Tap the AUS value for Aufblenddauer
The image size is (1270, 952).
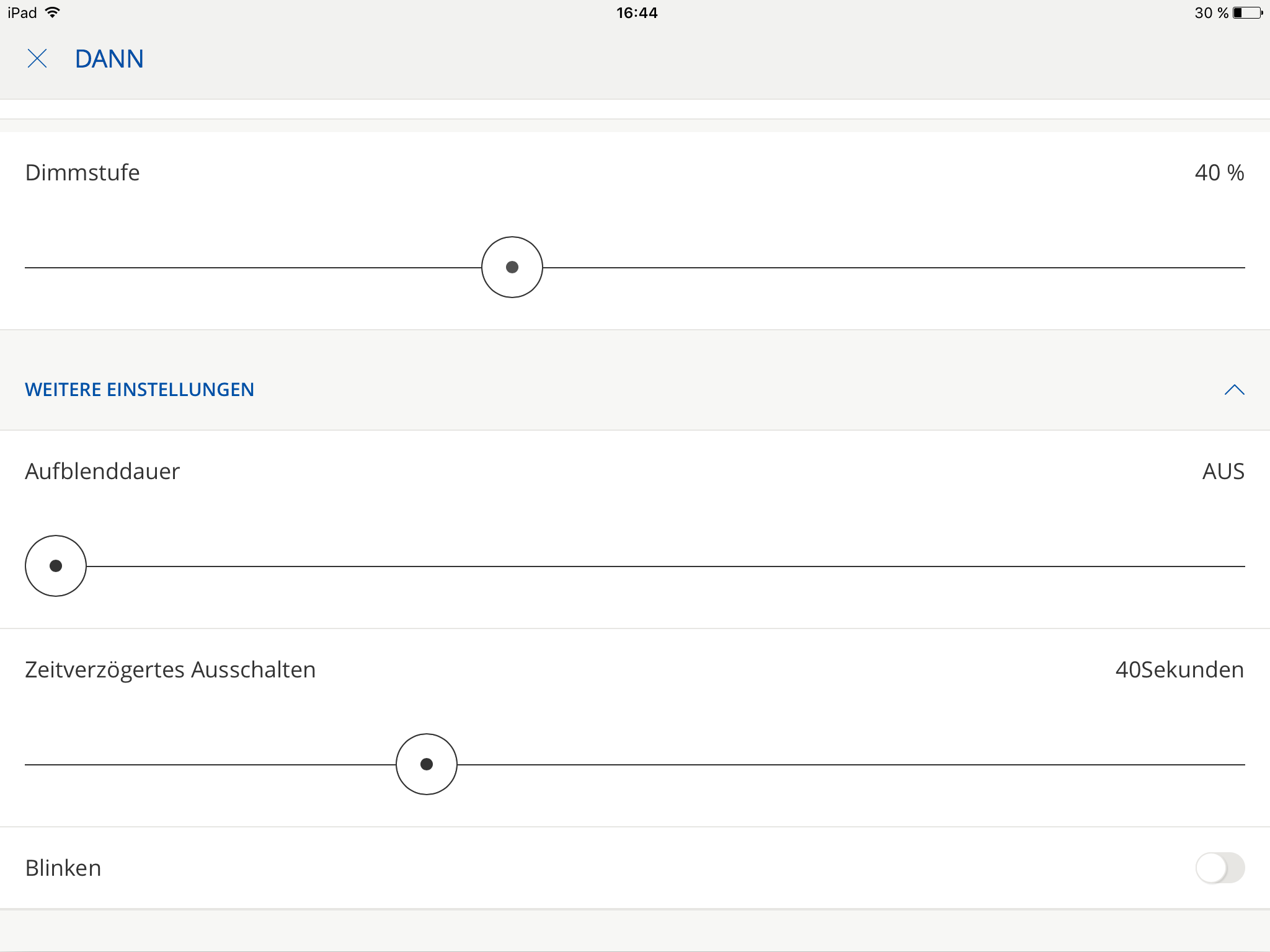pos(1223,472)
